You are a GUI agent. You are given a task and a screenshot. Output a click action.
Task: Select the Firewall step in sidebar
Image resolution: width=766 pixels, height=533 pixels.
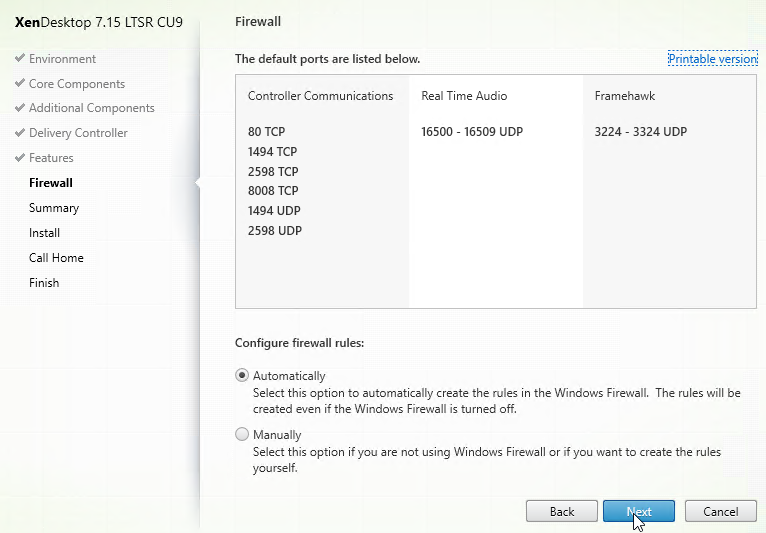51,183
